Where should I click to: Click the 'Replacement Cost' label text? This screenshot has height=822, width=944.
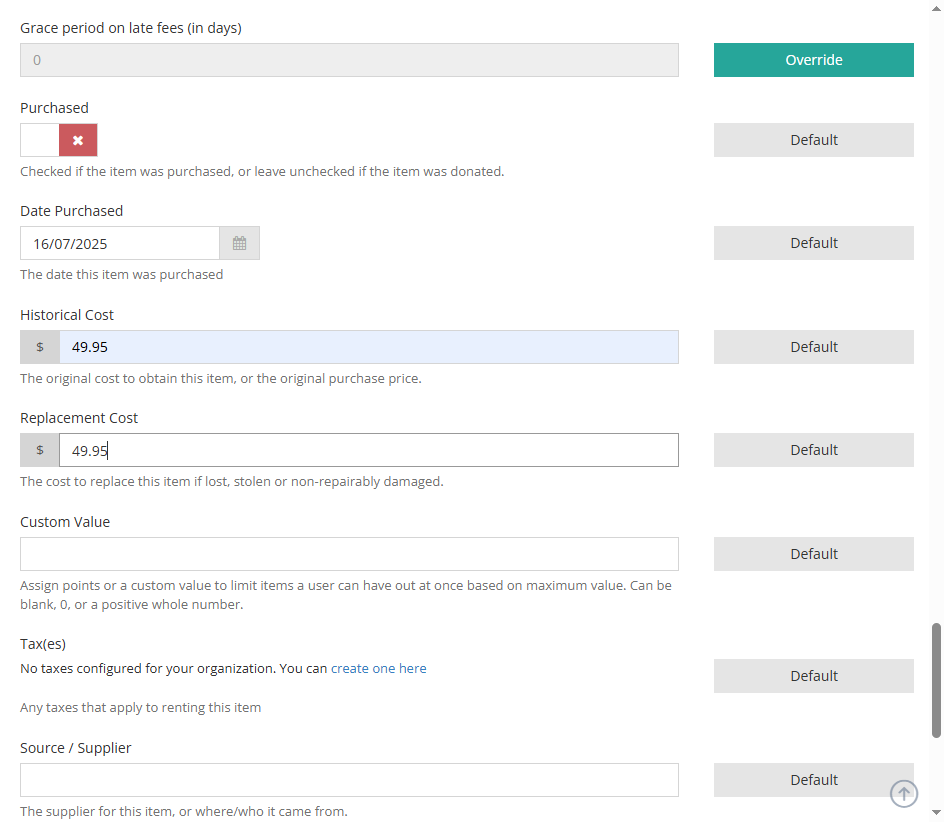79,418
